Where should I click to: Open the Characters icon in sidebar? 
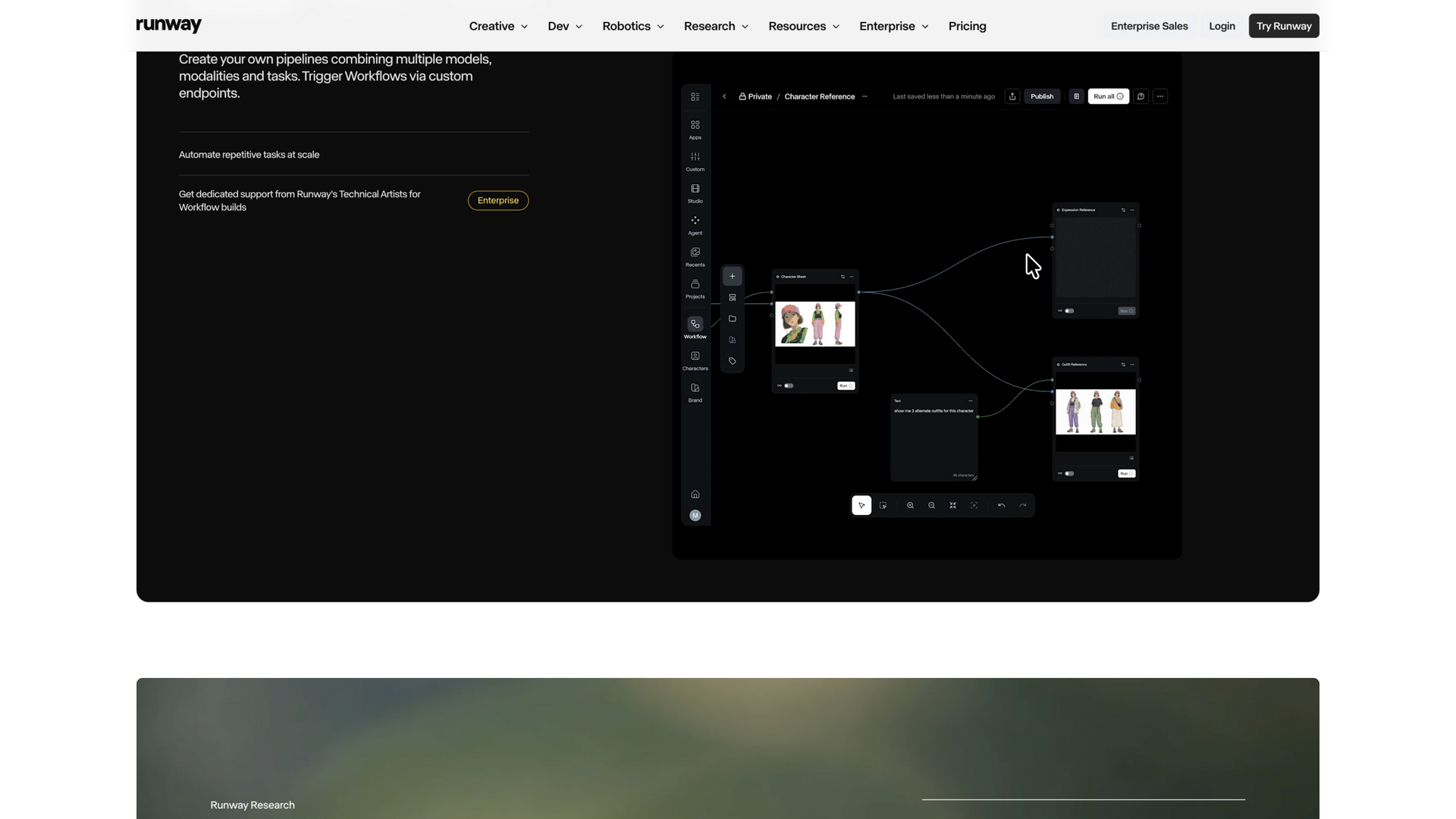695,356
